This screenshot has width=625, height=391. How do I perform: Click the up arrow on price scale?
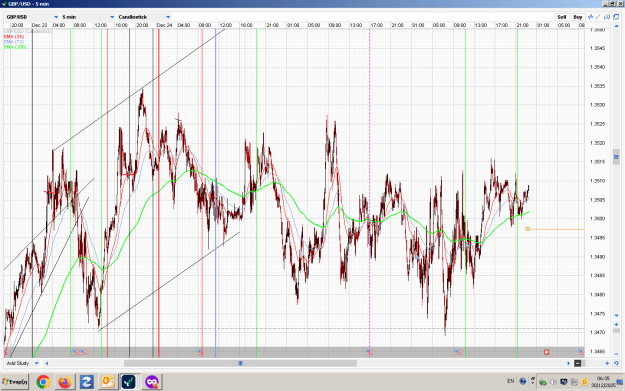[616, 25]
